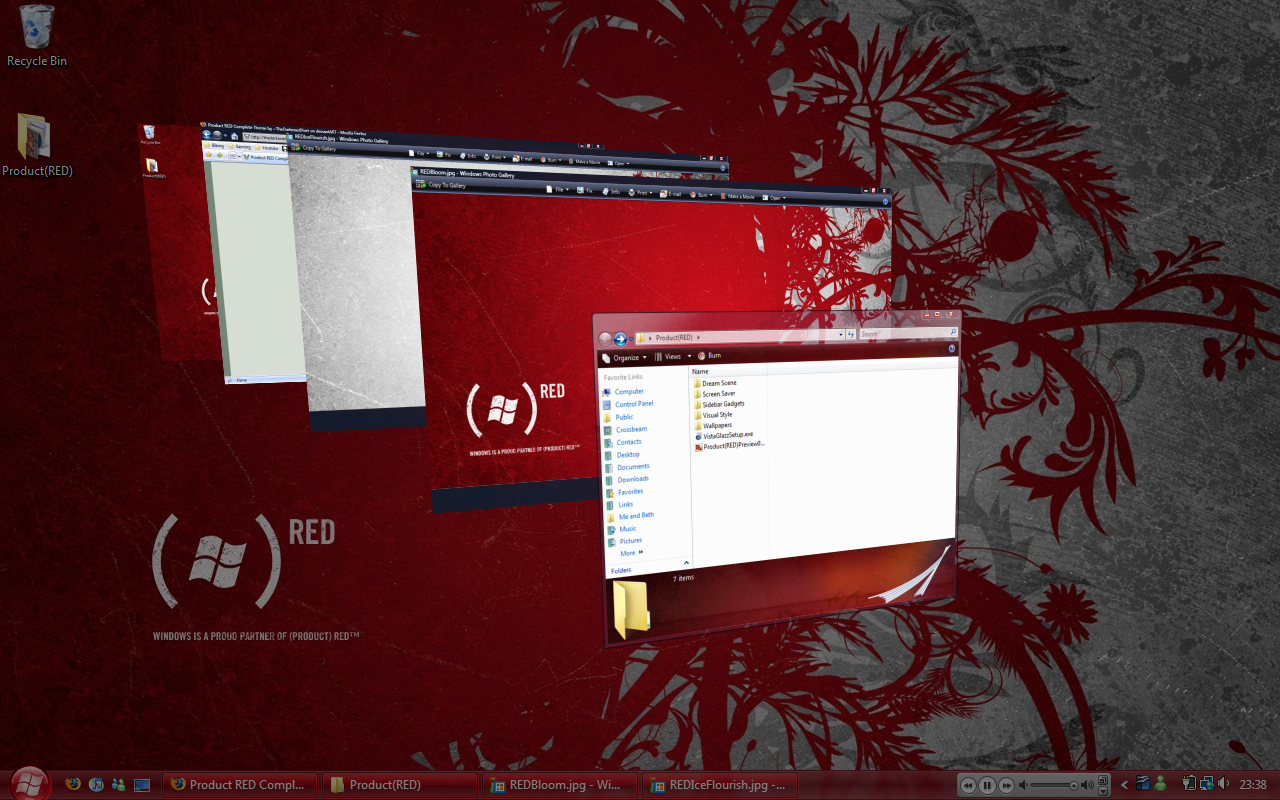
Task: Mute the taskbar media player speaker
Action: [1023, 785]
